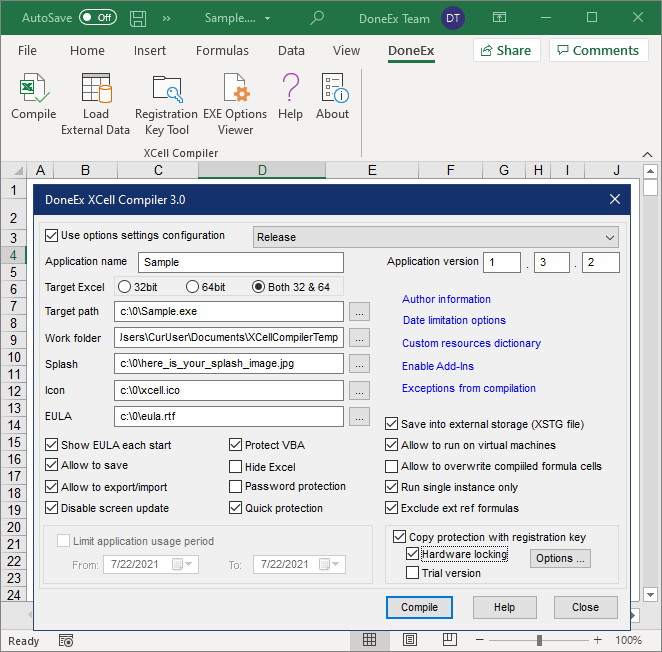Screen dimensions: 662x652
Task: Open the Release configuration dropdown
Action: 436,237
